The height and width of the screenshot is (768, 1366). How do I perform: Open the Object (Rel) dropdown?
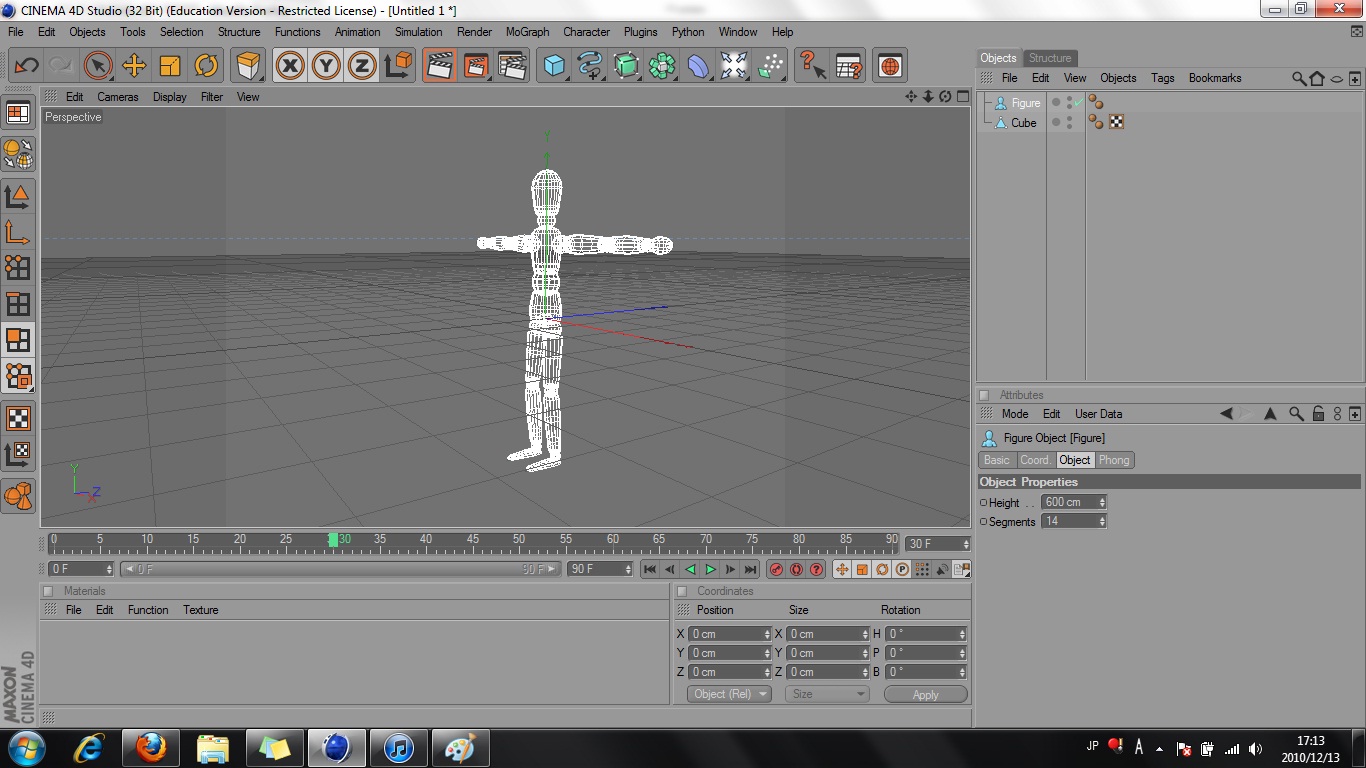tap(729, 694)
